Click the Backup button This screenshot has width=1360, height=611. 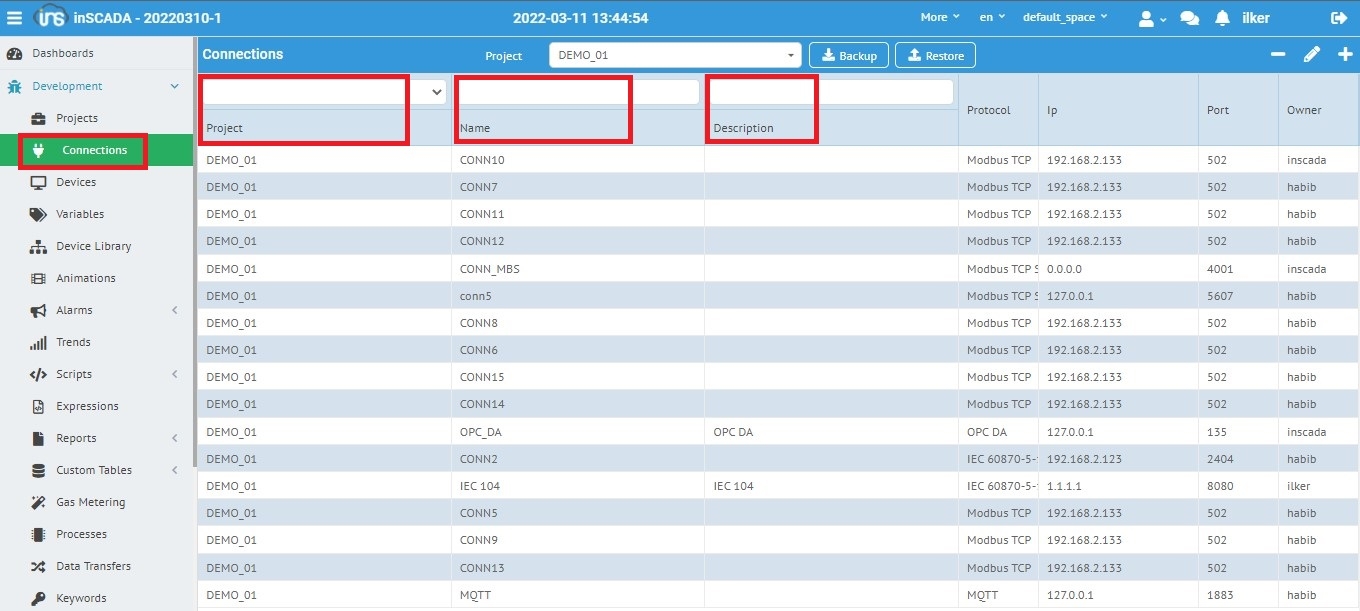click(848, 56)
